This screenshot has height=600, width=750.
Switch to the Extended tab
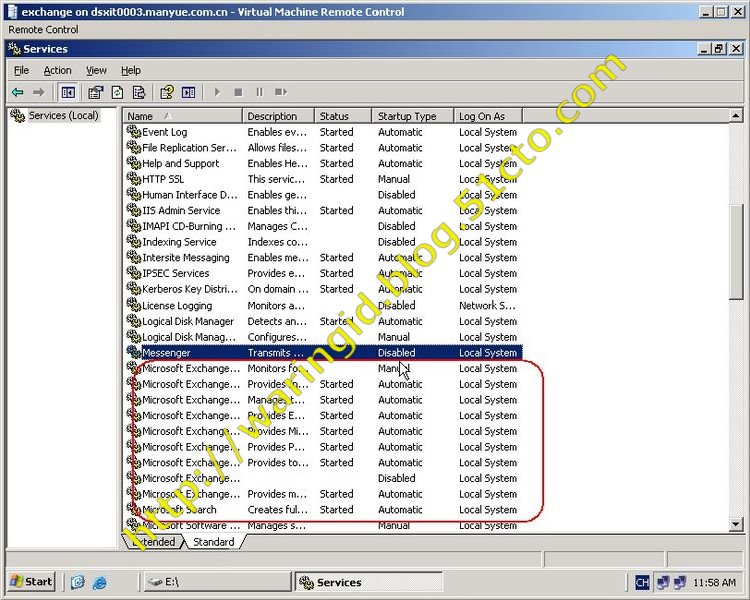pos(154,542)
